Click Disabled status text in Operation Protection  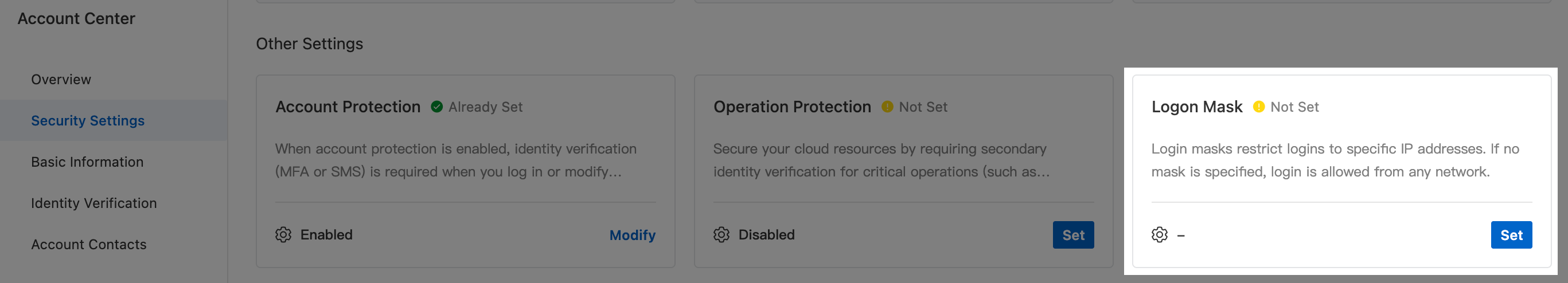[766, 235]
